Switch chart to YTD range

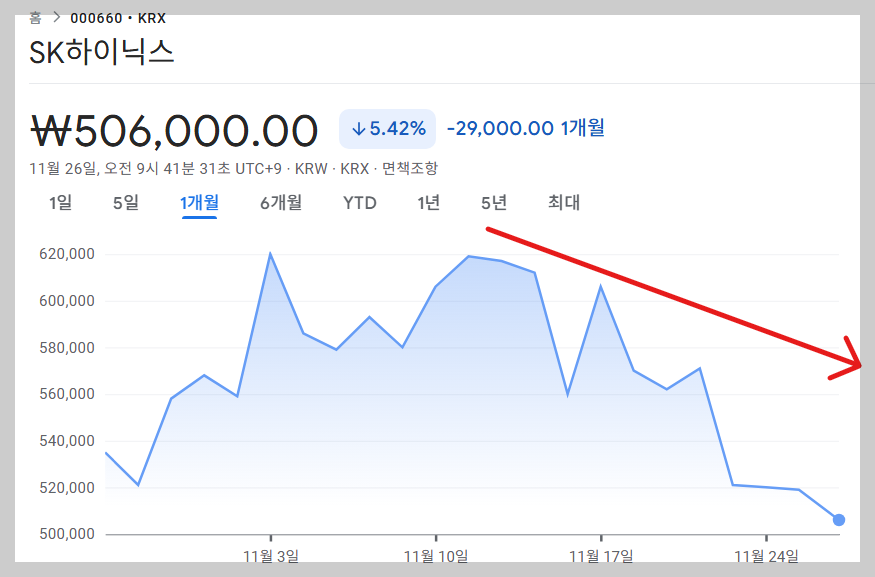click(x=359, y=203)
